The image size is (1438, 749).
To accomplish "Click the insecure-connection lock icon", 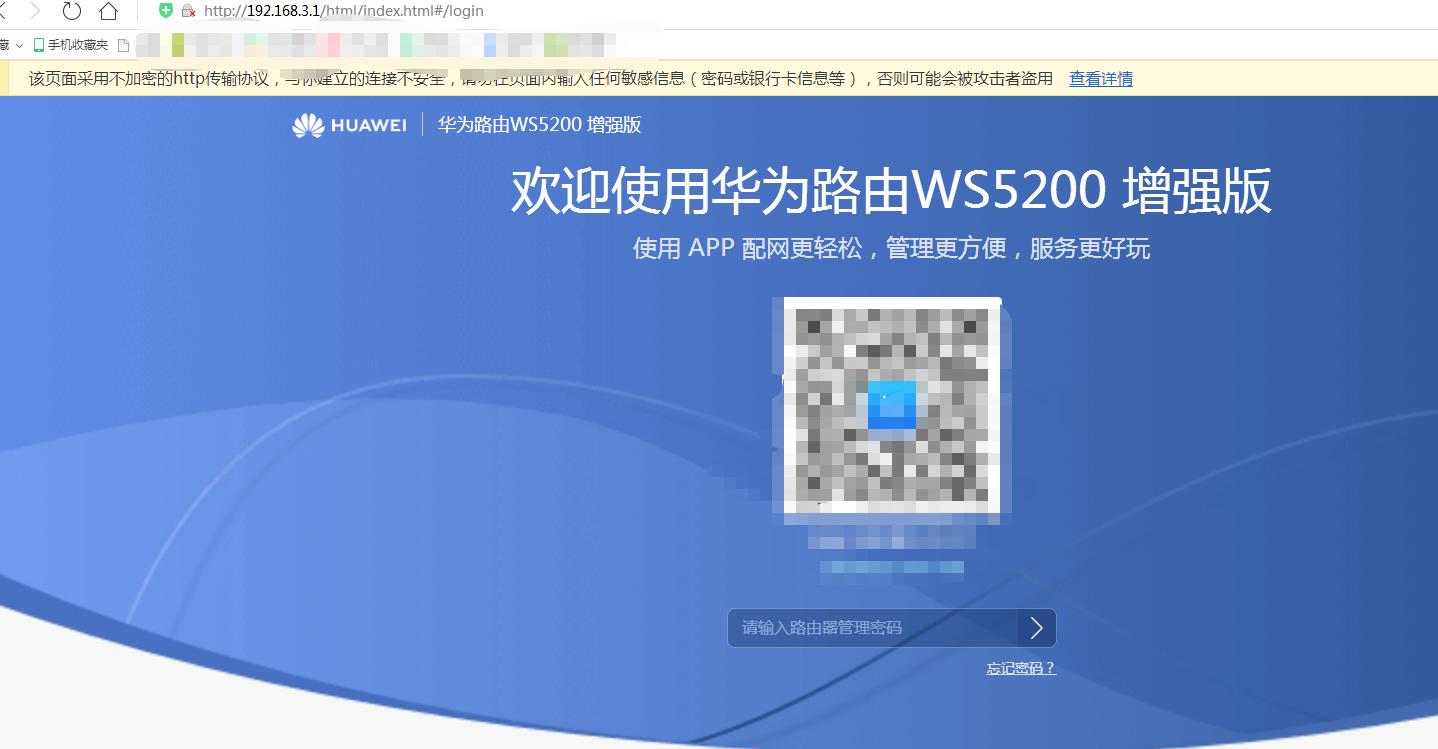I will (187, 12).
